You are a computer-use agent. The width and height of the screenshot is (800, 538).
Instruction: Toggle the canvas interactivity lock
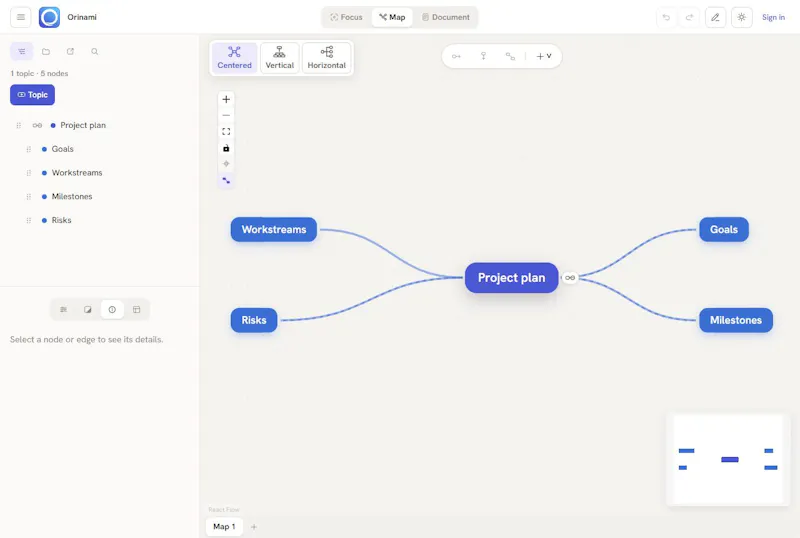(x=226, y=148)
